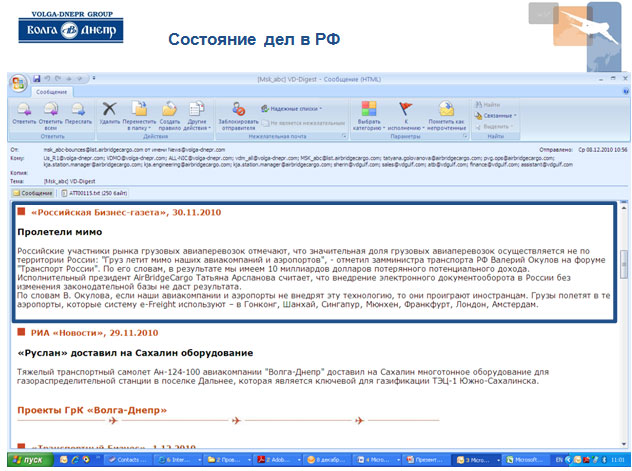632x471 pixels.
Task: Switch to 2 Пров... folder taskbar group
Action: coord(229,460)
